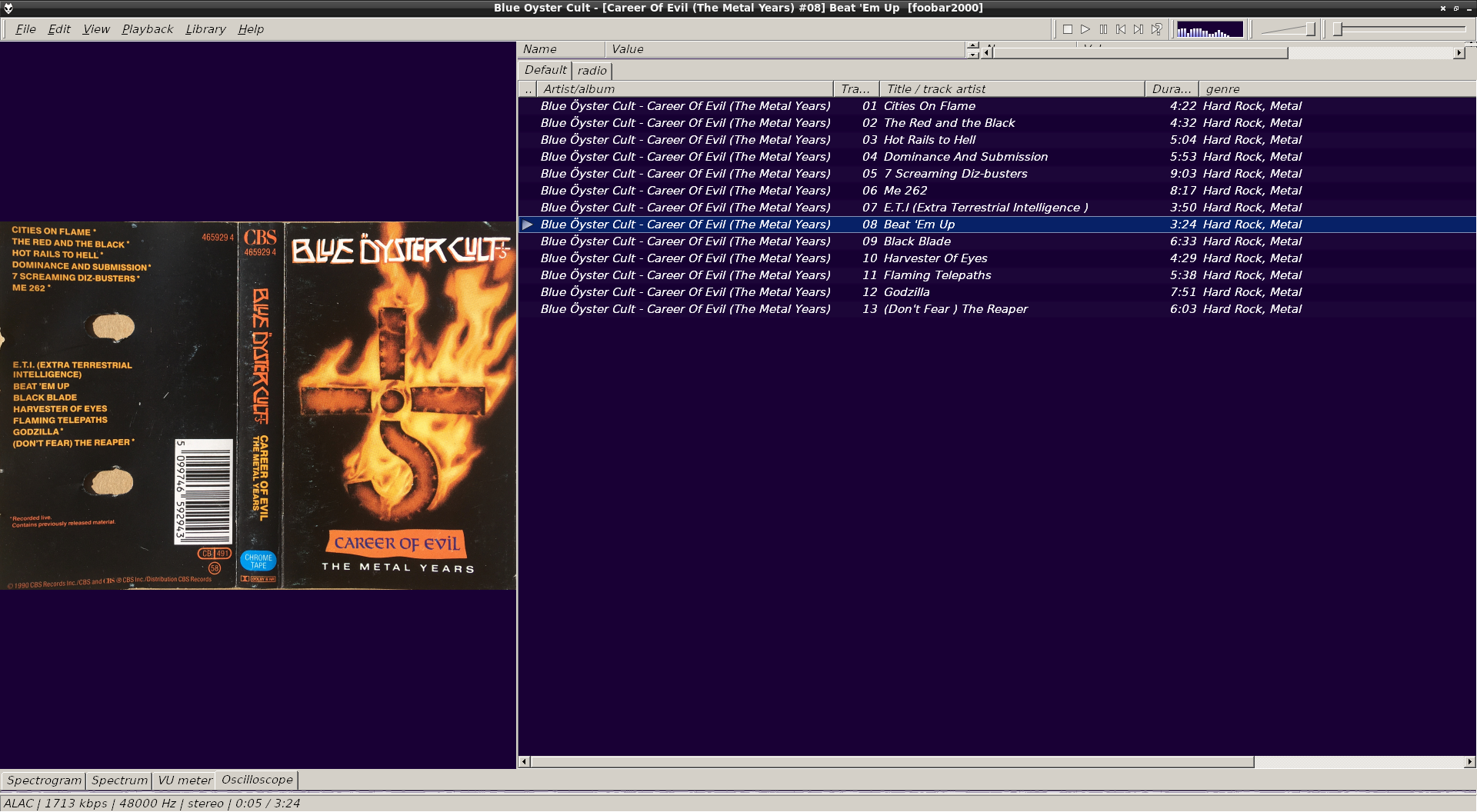Select track 03 Hot Rails to Hell

(997, 140)
